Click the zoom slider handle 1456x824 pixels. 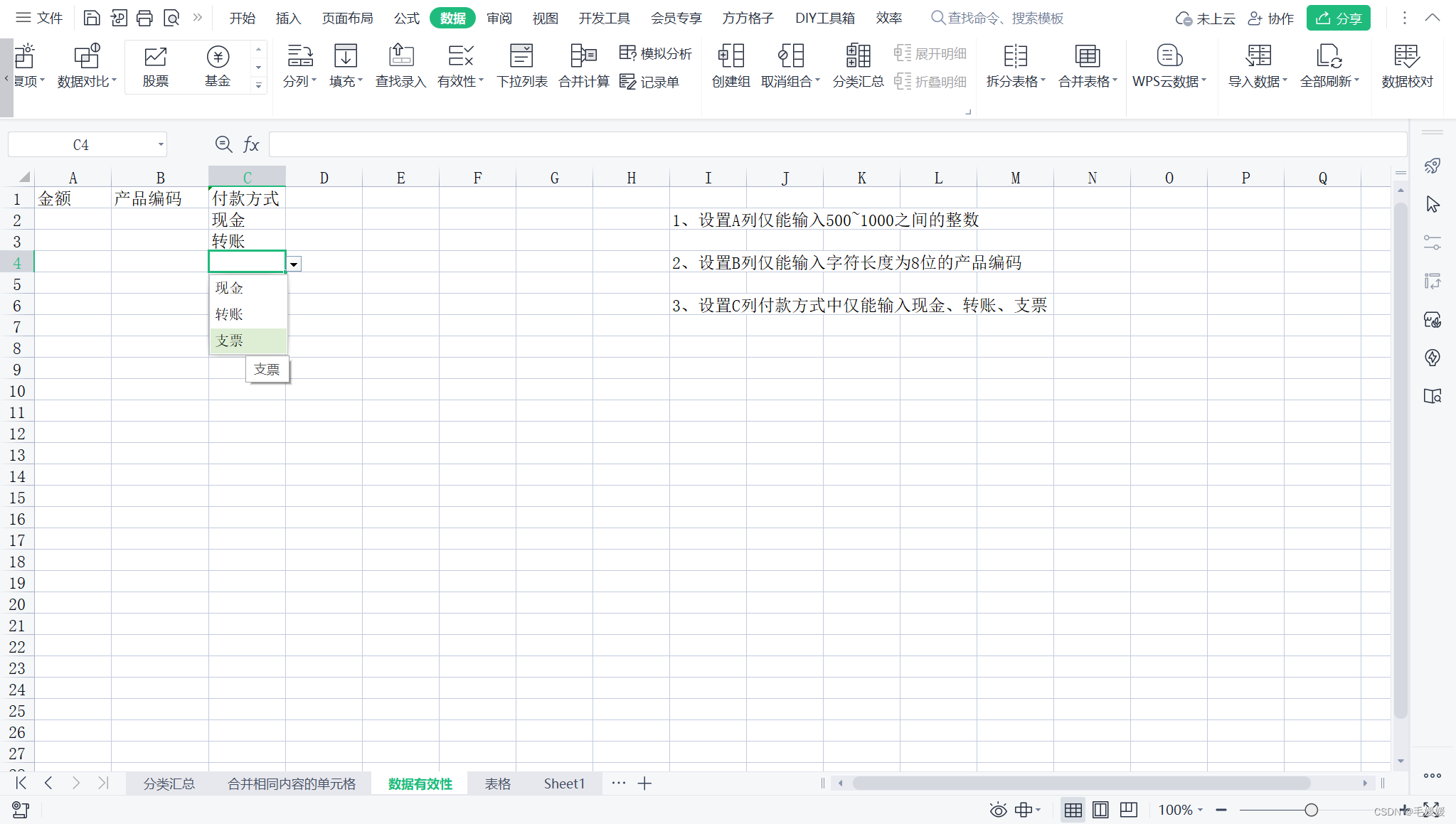pyautogui.click(x=1311, y=810)
